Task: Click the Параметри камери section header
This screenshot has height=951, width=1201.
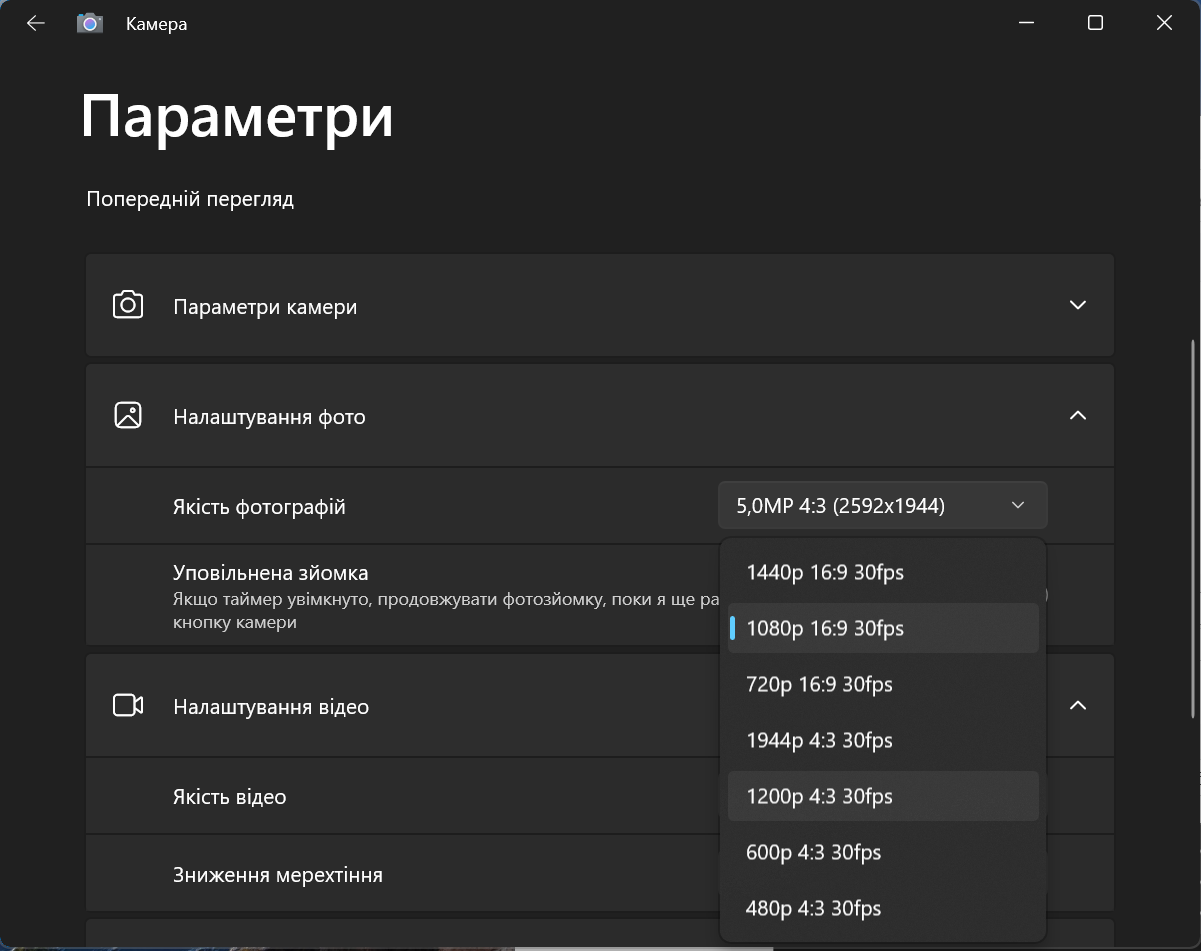Action: [x=600, y=305]
